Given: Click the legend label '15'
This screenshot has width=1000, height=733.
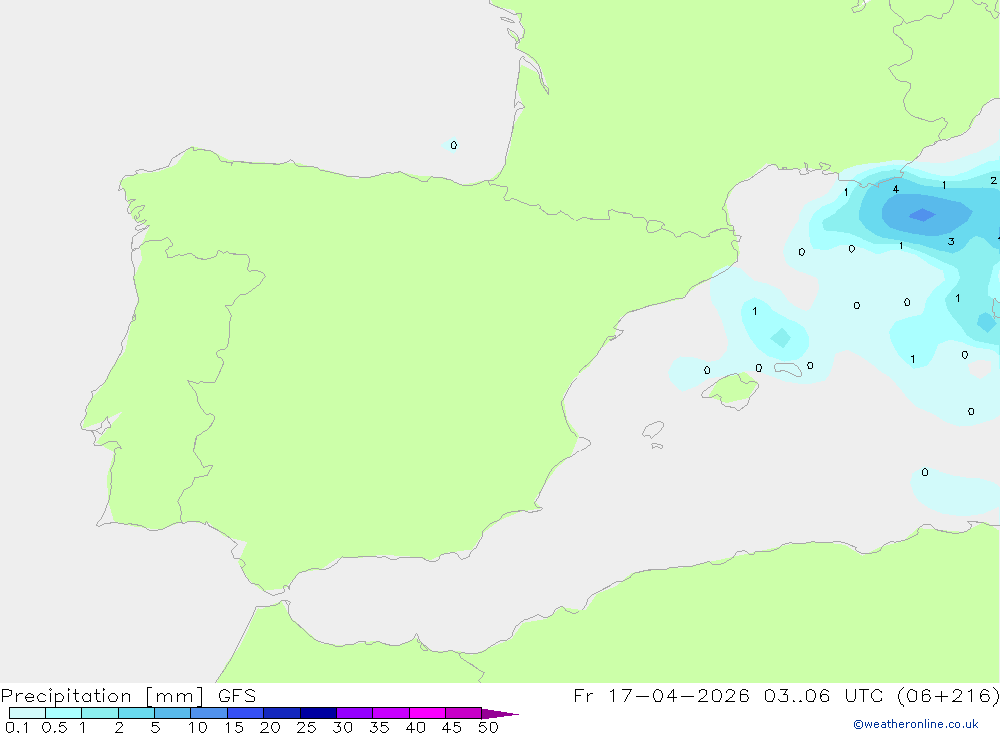Looking at the screenshot, I should pyautogui.click(x=234, y=727).
